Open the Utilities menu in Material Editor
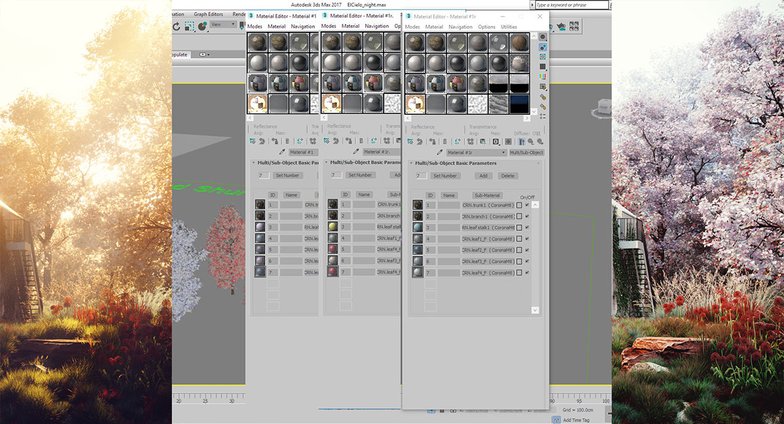784x424 pixels. click(509, 26)
